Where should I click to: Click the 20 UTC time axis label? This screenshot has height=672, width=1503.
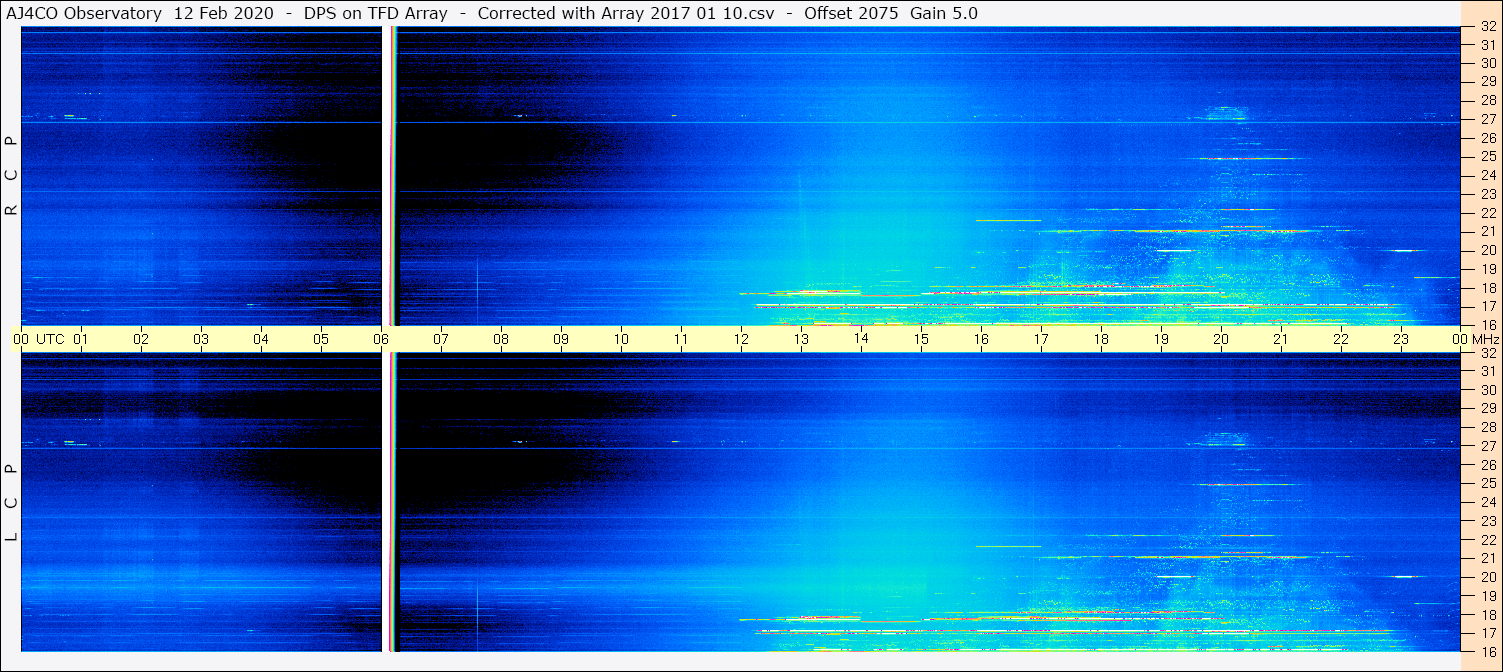[x=1221, y=339]
